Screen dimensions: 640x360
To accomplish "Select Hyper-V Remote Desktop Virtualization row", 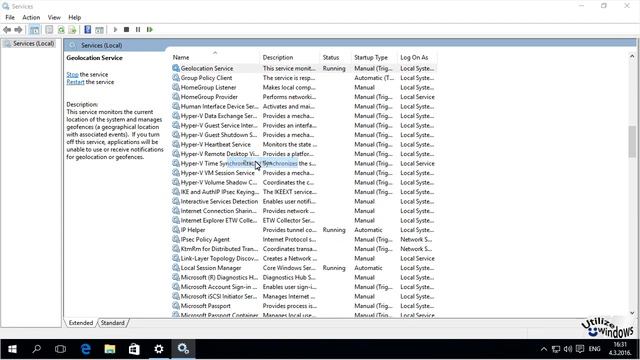I will point(304,154).
